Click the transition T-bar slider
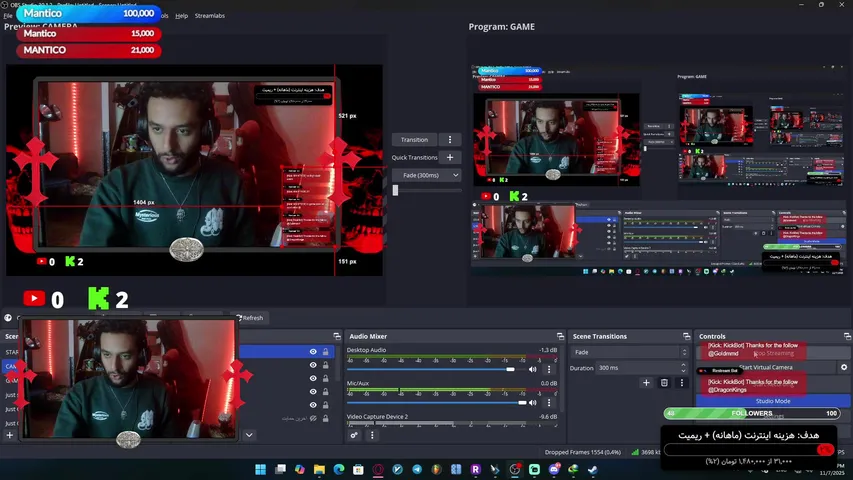This screenshot has width=853, height=480. click(426, 190)
